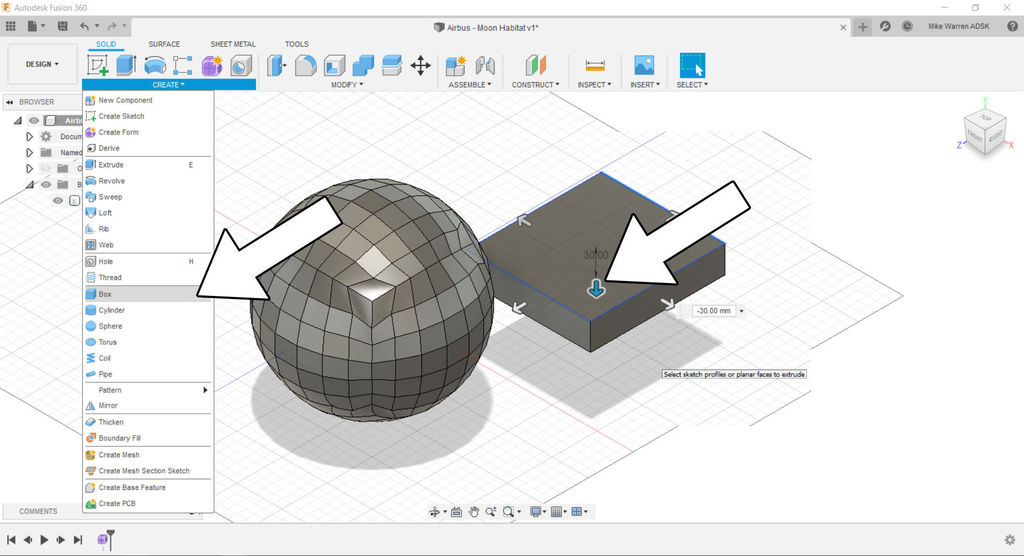Select Torus in the Create dropdown list
Screen dimensions: 1024x556
coord(107,342)
